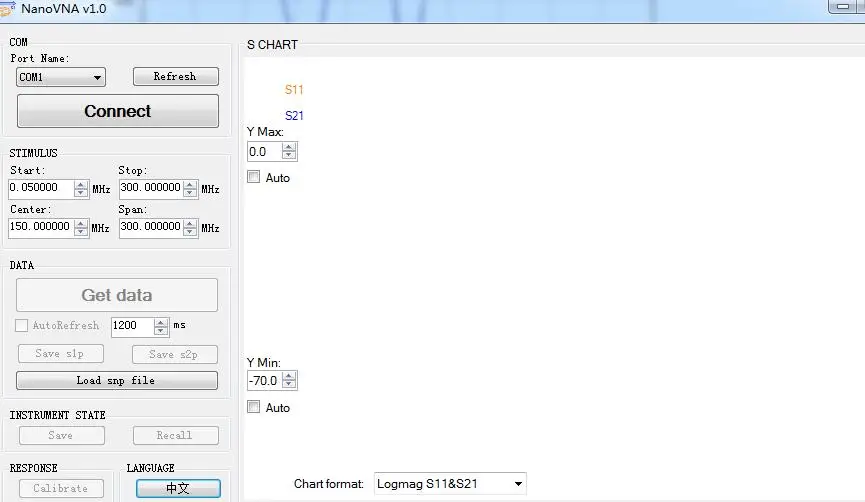Click the Load snp file button
Image resolution: width=865 pixels, height=502 pixels.
coord(117,381)
